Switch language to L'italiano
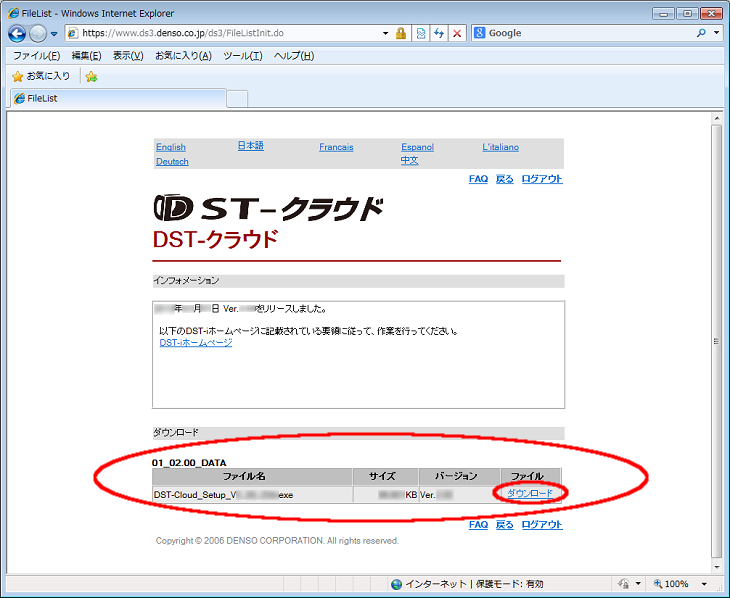Viewport: 730px width, 598px height. click(x=500, y=147)
